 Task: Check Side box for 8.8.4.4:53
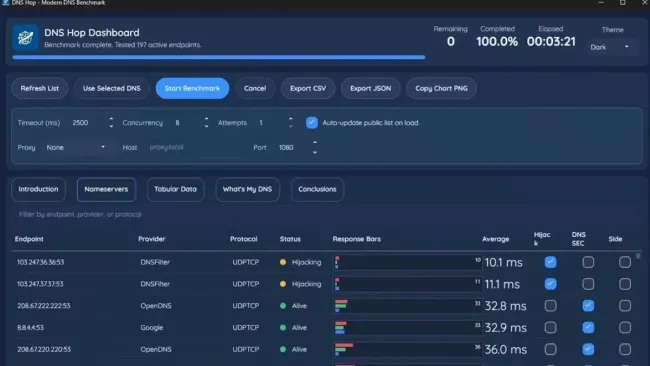point(625,327)
